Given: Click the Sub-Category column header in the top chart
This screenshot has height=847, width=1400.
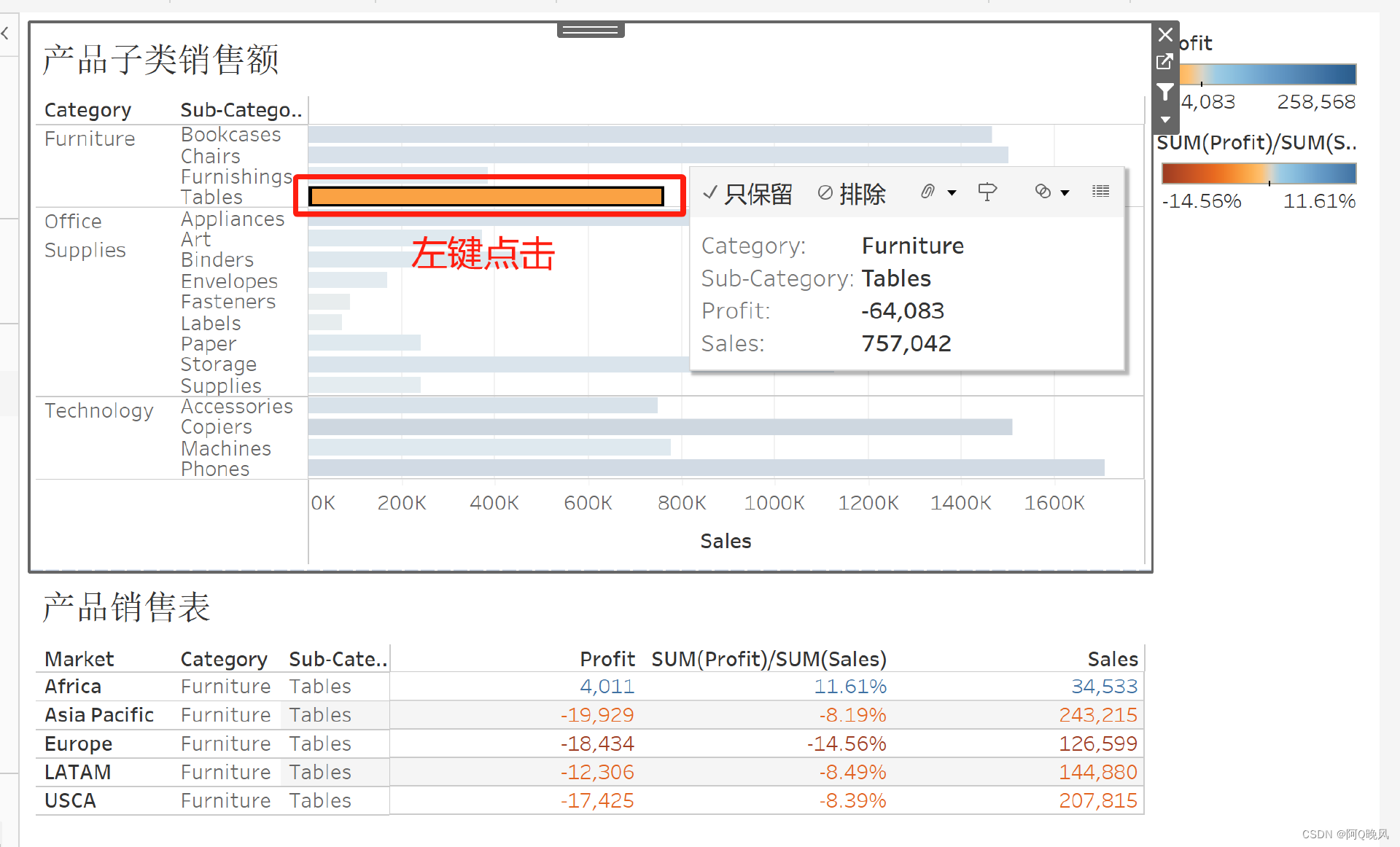Looking at the screenshot, I should click(x=241, y=110).
